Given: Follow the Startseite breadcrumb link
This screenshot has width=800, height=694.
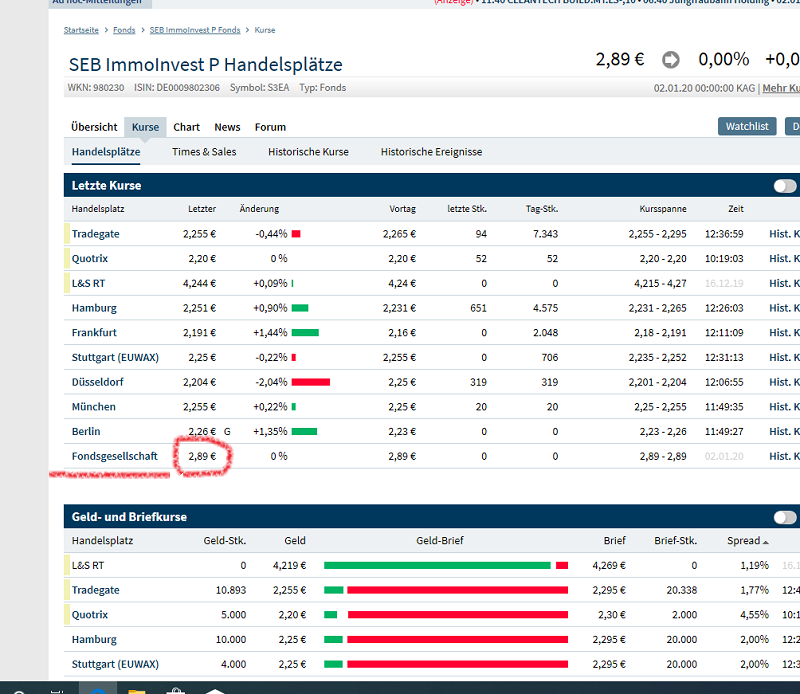Looking at the screenshot, I should 81,30.
